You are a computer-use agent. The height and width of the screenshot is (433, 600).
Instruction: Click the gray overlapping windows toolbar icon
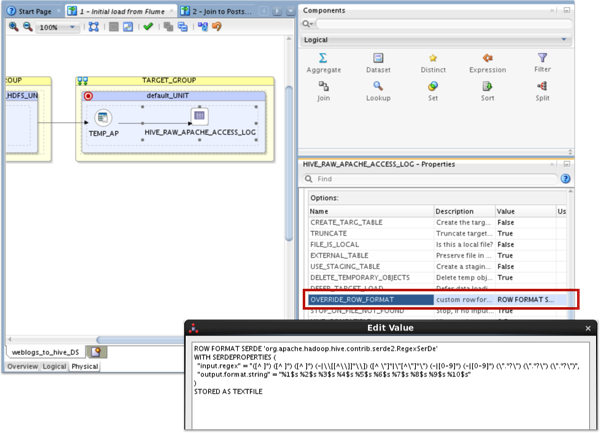(x=168, y=27)
